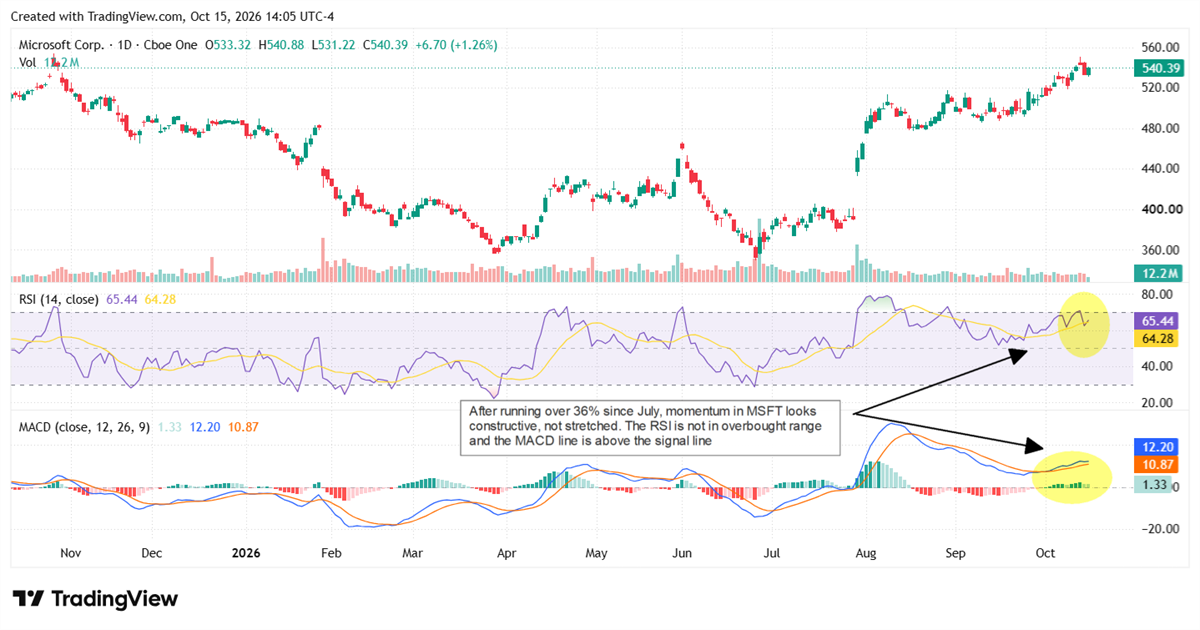Select the green 540.39 last price tag
This screenshot has width=1200, height=630.
1158,68
